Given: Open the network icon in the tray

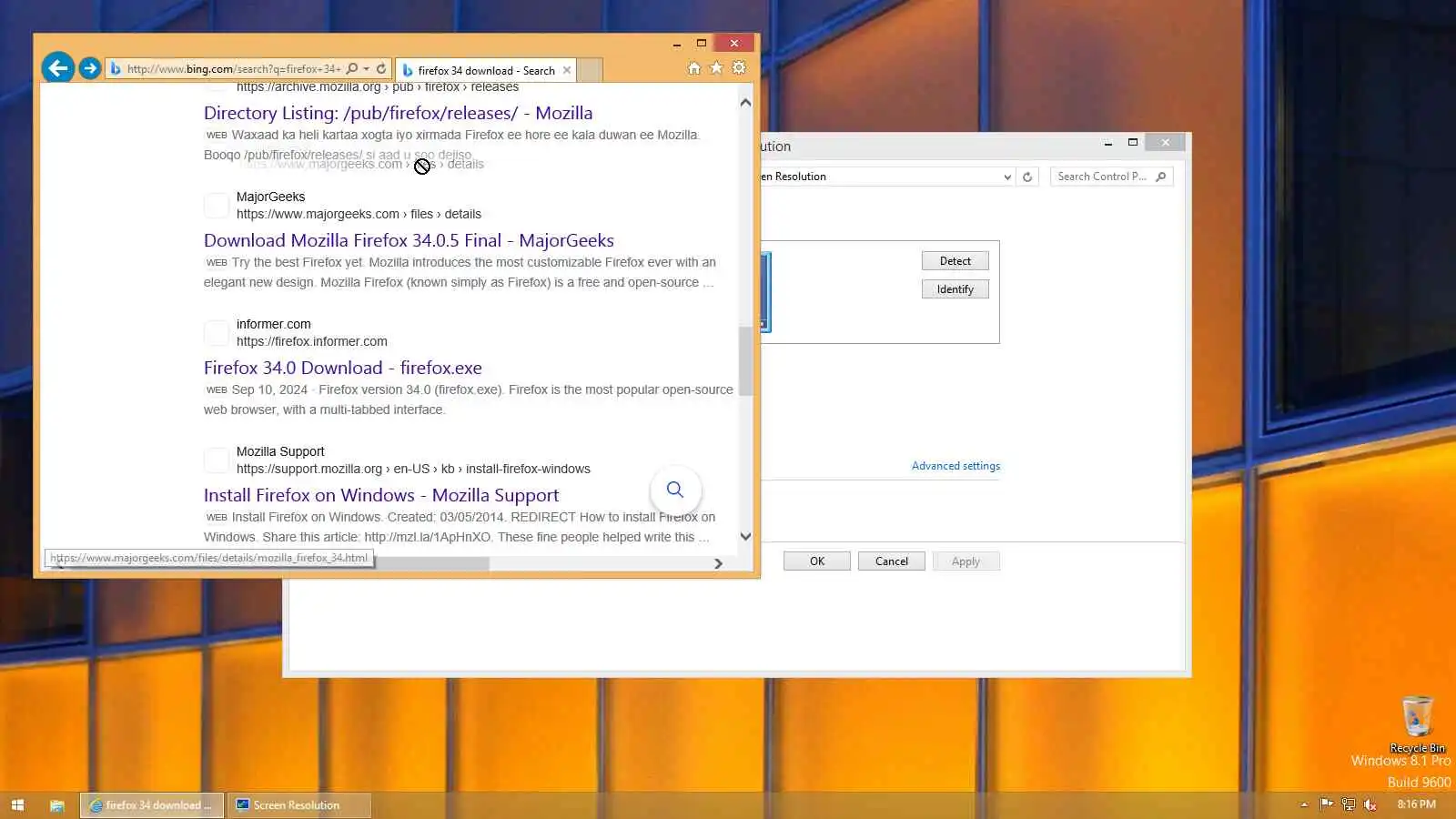Looking at the screenshot, I should [x=1348, y=804].
